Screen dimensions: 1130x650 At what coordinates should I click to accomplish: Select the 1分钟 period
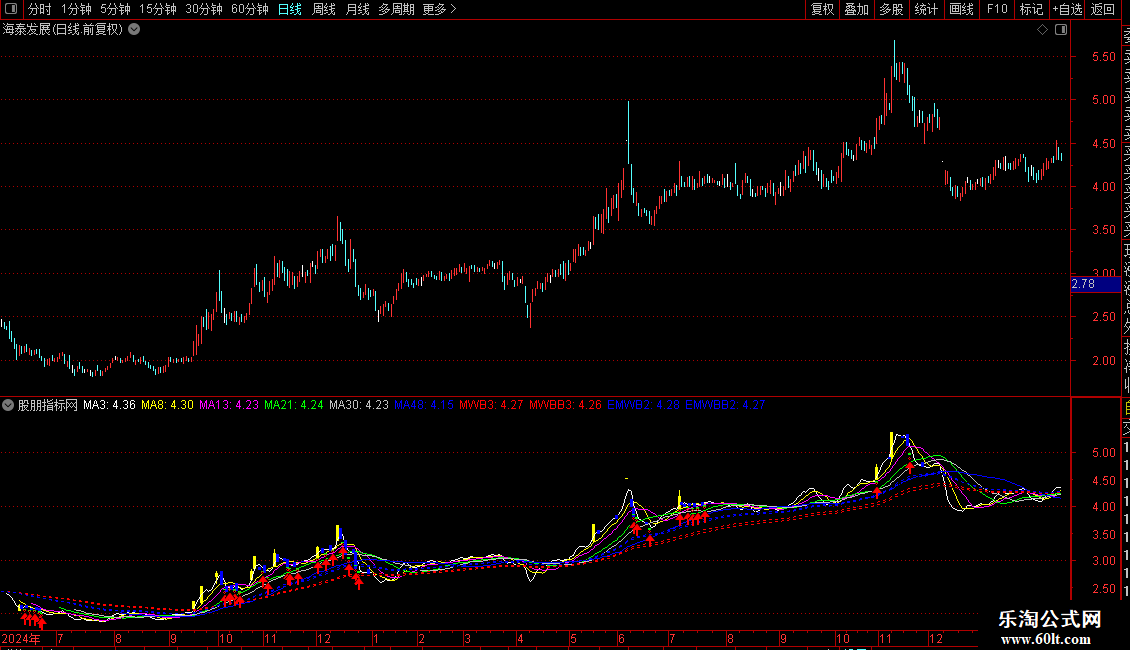[x=76, y=9]
